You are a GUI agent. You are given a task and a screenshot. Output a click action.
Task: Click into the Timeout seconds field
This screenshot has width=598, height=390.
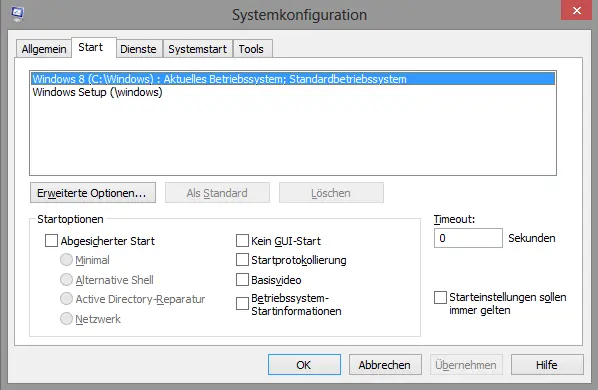pos(468,238)
